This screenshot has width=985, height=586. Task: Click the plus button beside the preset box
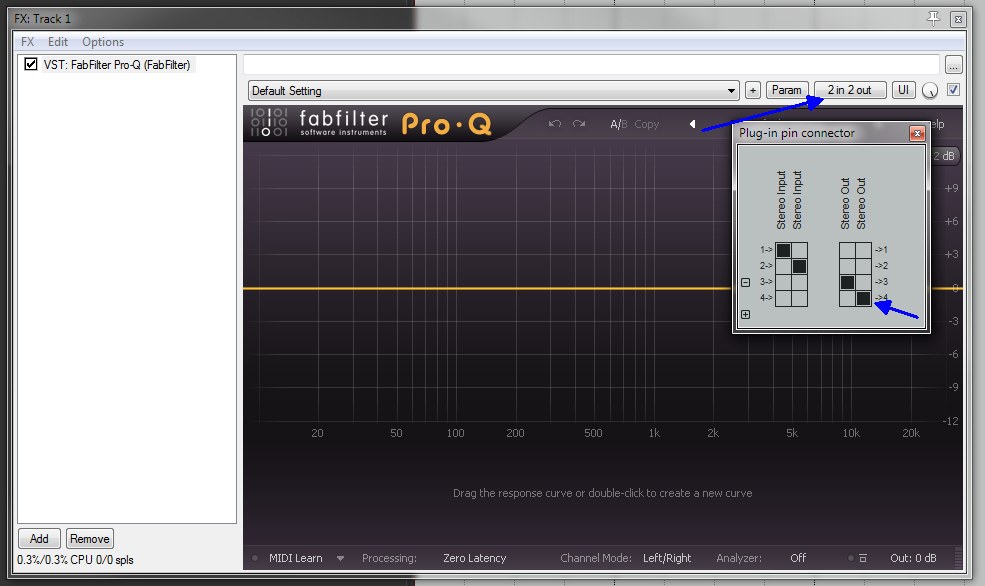pyautogui.click(x=753, y=90)
